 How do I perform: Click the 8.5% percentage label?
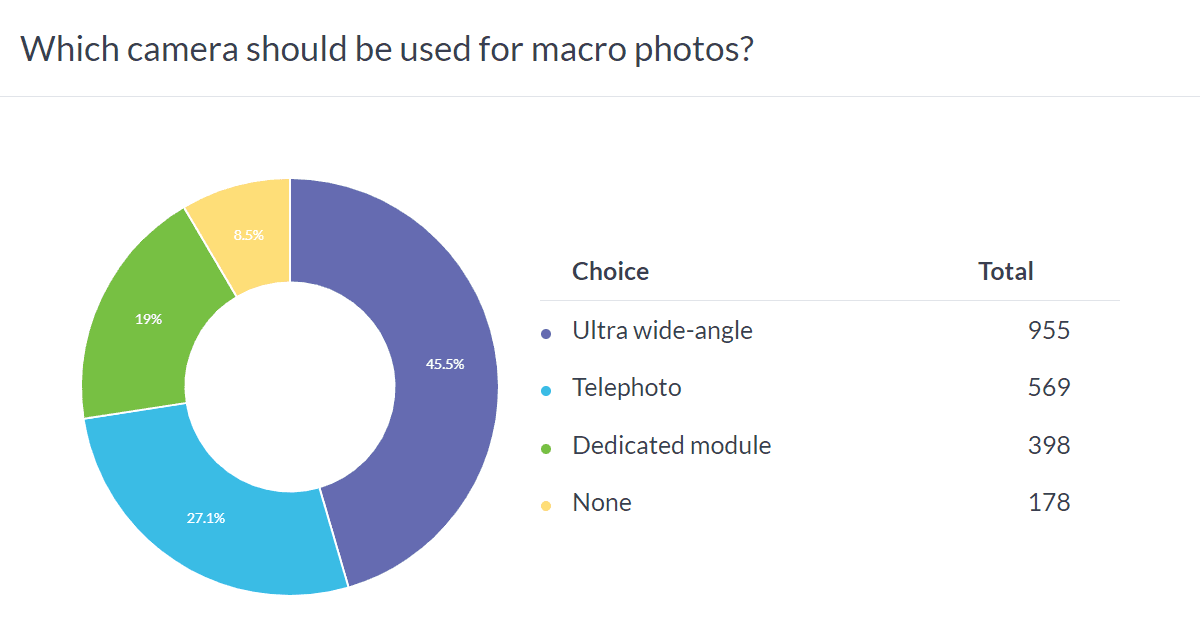[x=249, y=235]
